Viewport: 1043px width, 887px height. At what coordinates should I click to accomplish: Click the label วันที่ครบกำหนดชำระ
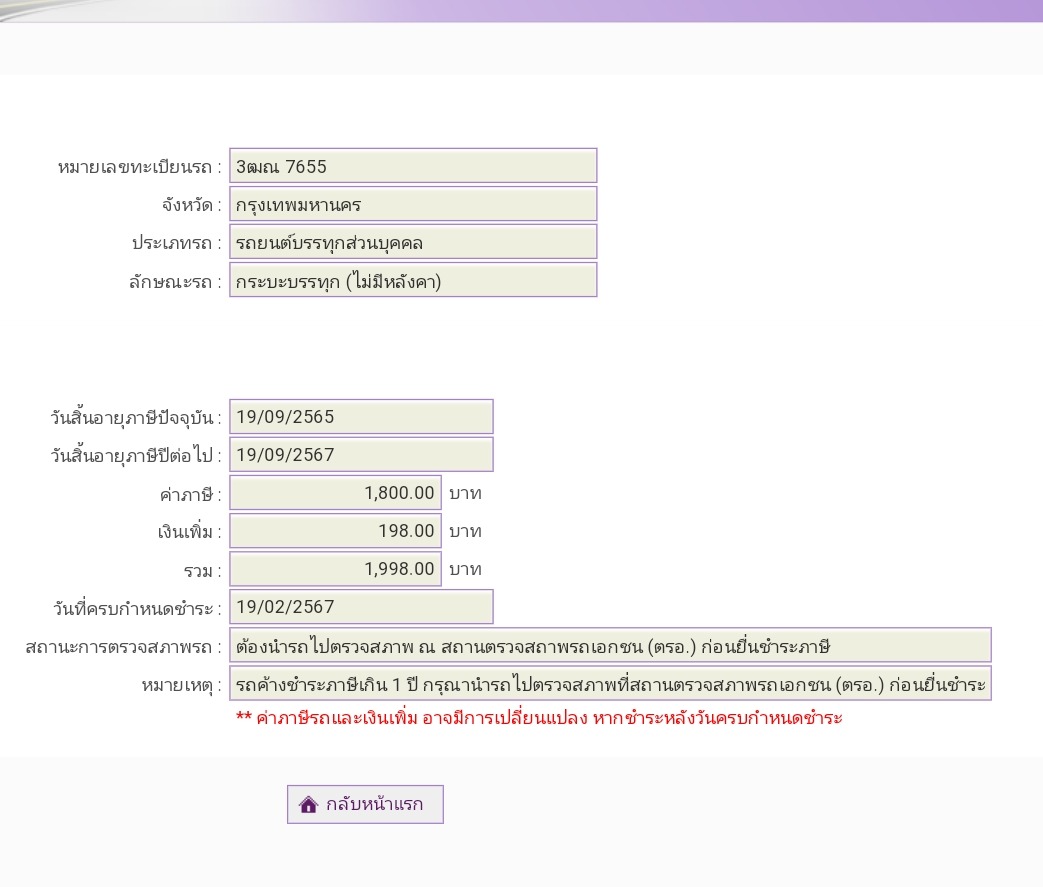[137, 608]
